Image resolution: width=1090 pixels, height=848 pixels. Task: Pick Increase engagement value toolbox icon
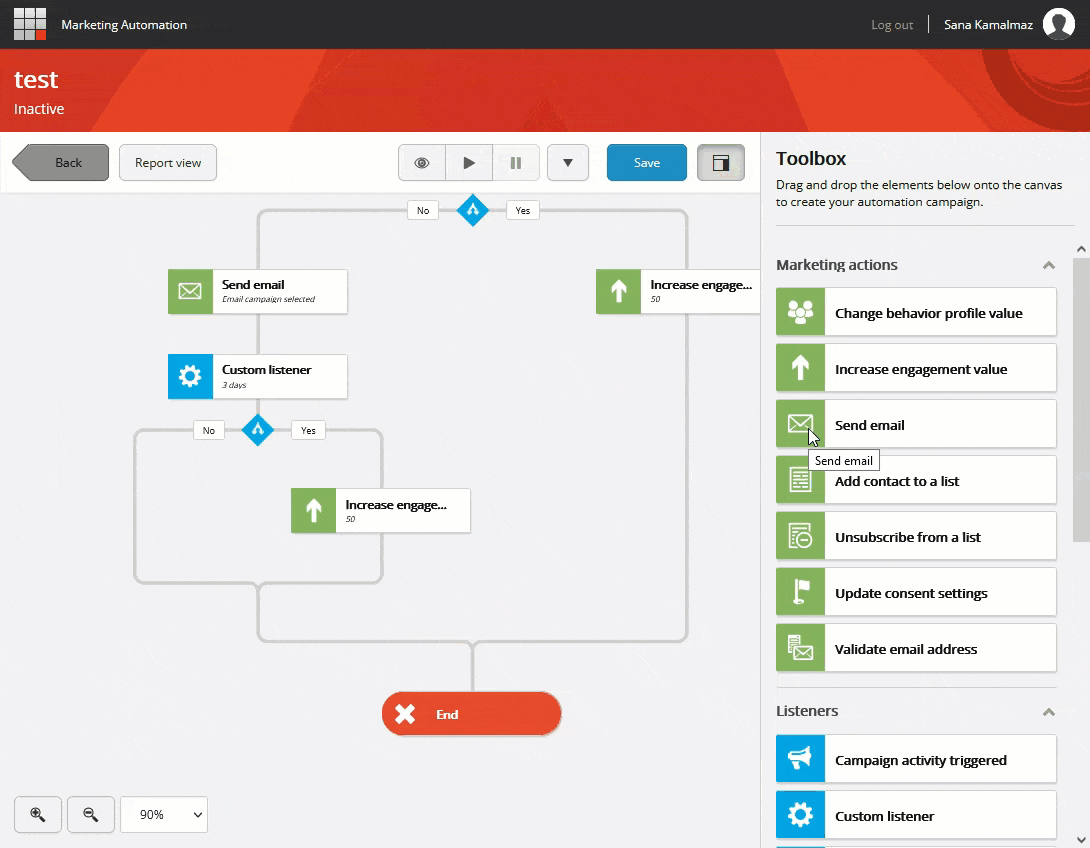[x=800, y=368]
